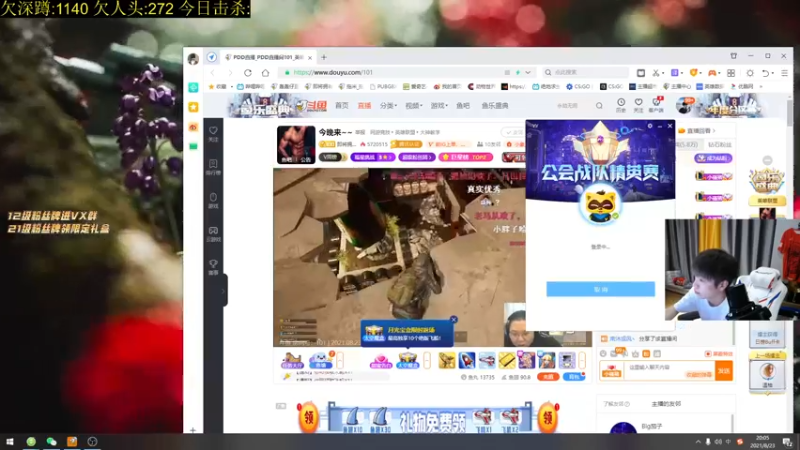800x450 pixels.
Task: Open WeChat icon in taskbar
Action: pyautogui.click(x=51, y=441)
